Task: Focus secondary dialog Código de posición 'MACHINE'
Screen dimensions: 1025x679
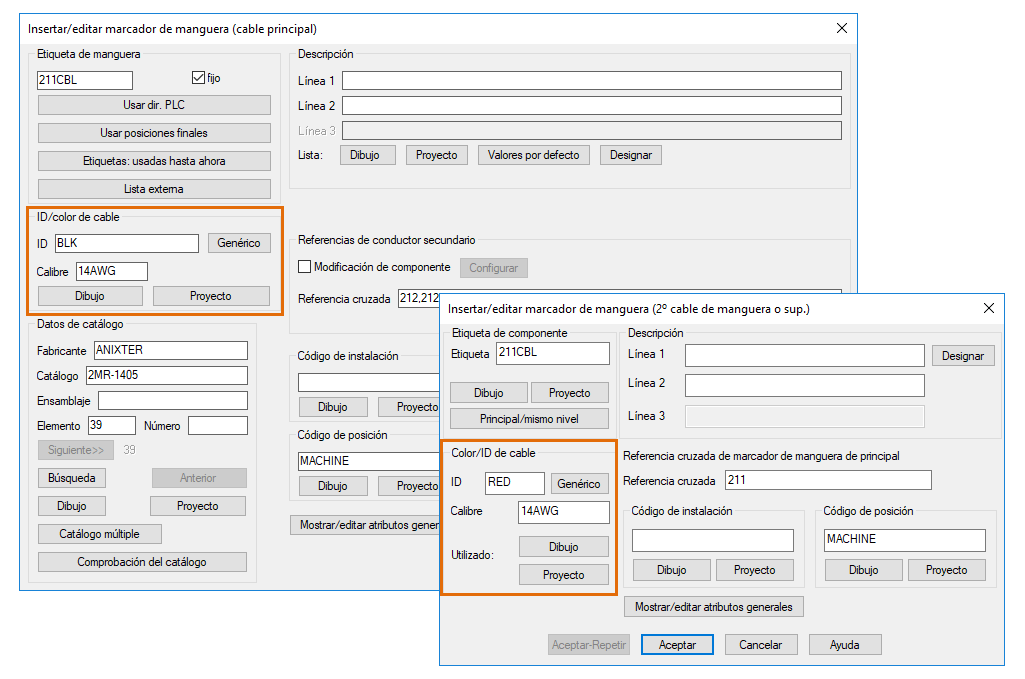Action: click(905, 540)
